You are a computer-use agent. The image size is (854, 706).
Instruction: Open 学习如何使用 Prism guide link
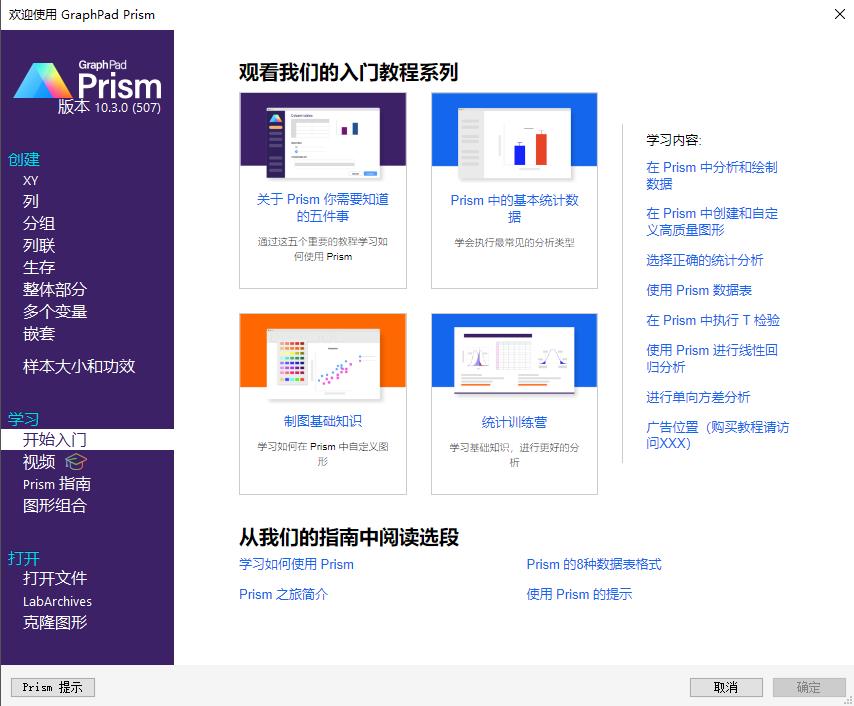coord(296,564)
